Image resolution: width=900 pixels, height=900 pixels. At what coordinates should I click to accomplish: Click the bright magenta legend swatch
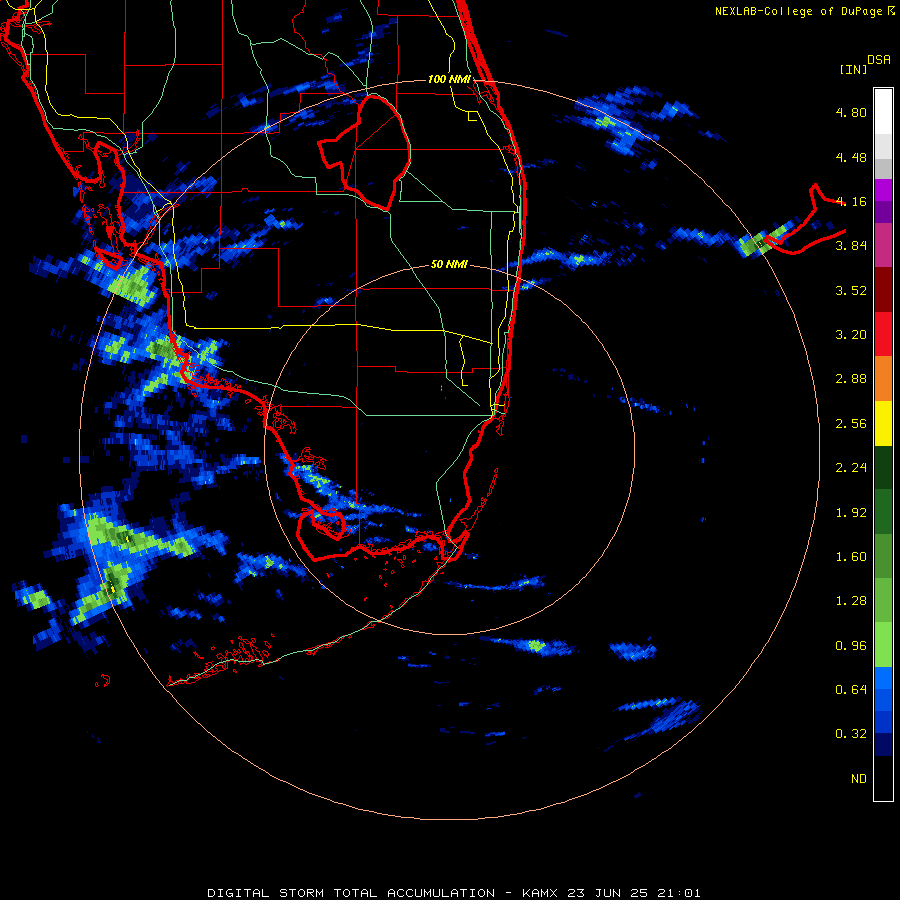point(883,190)
